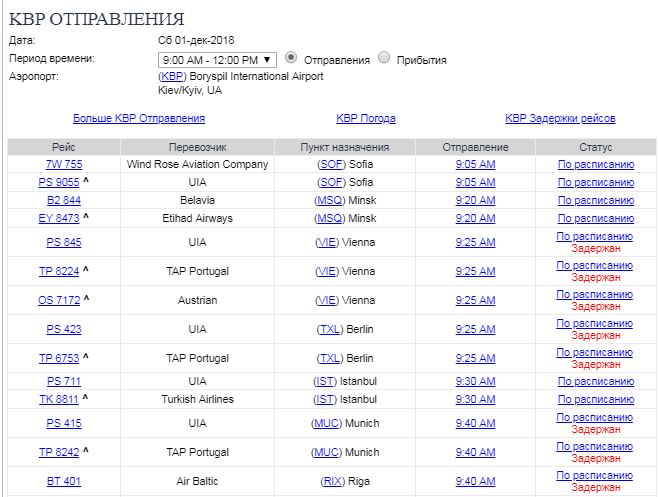Click the RIX destination code for Riga
Image resolution: width=659 pixels, height=497 pixels.
[332, 481]
